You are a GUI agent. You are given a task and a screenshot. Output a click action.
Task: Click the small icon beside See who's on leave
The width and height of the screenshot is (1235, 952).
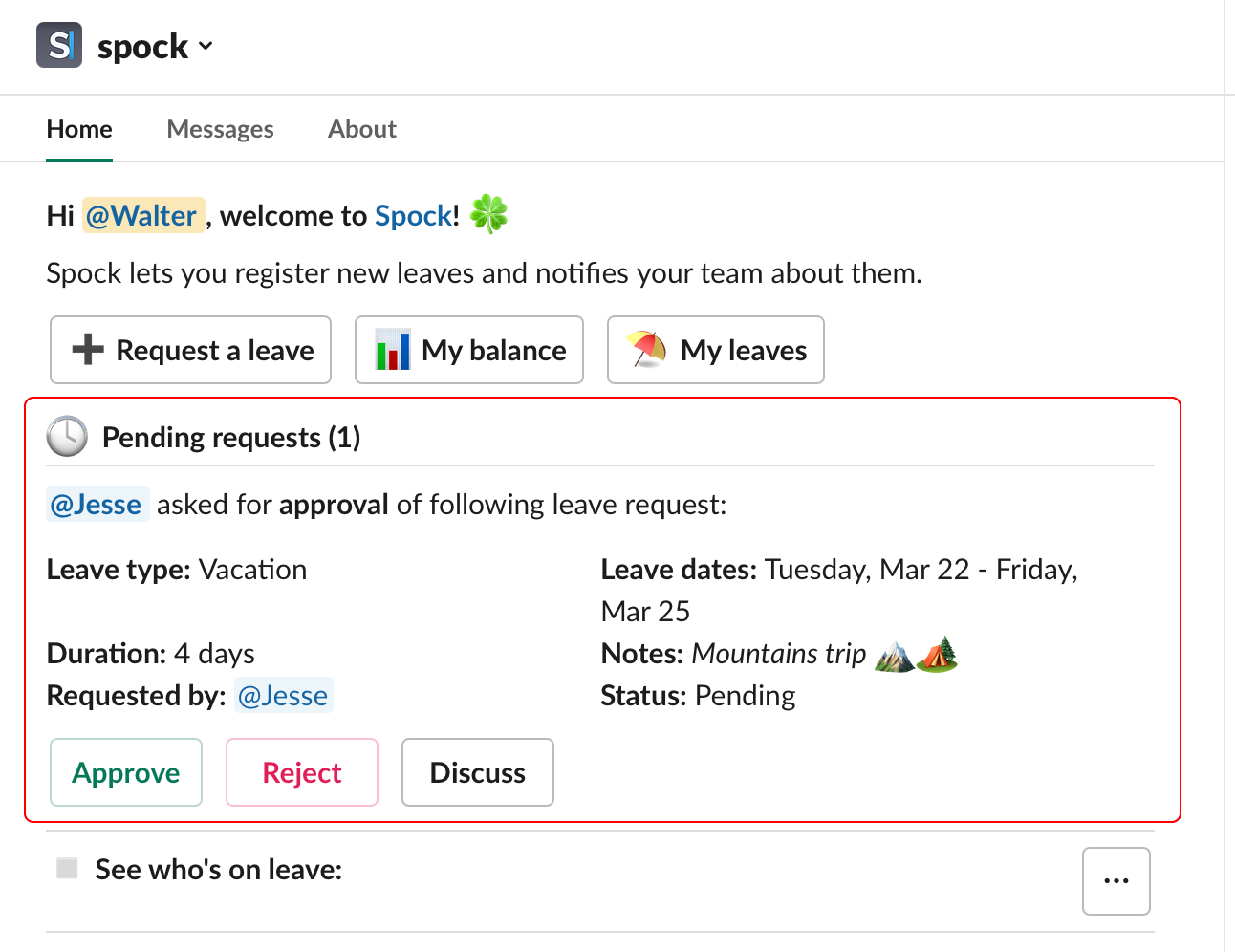click(x=67, y=868)
